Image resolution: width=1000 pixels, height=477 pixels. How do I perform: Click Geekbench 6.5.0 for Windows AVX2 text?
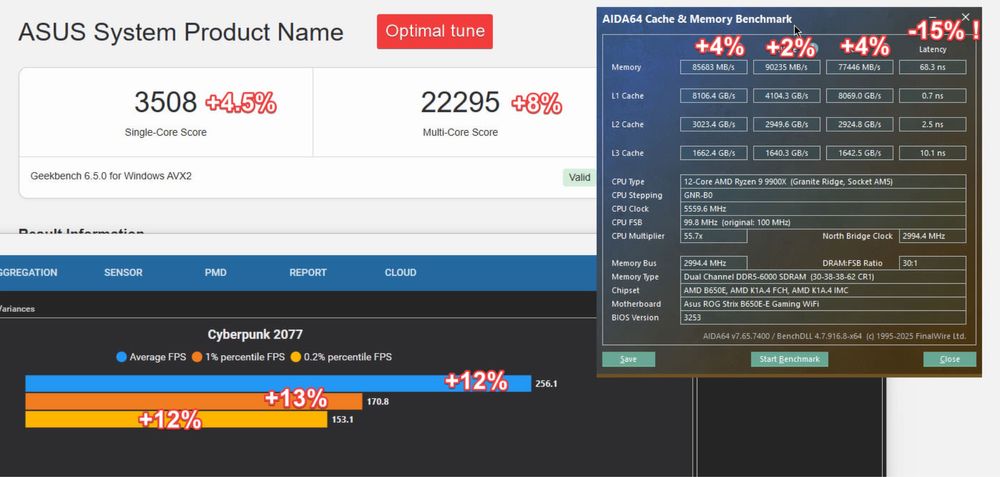[111, 176]
